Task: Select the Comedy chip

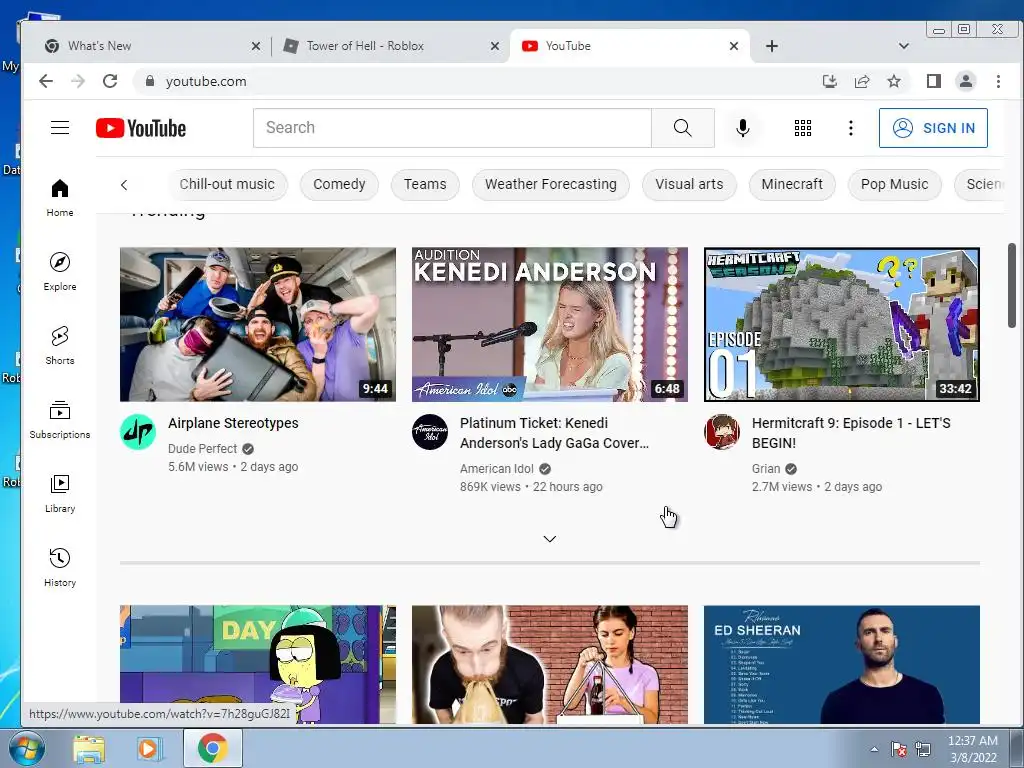Action: tap(339, 184)
